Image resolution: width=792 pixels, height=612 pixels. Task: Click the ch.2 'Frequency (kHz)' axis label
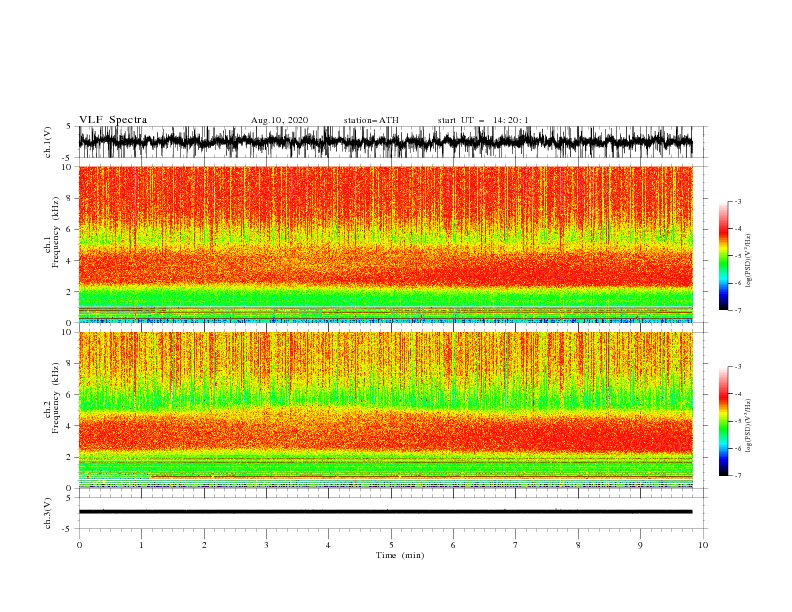(56, 398)
